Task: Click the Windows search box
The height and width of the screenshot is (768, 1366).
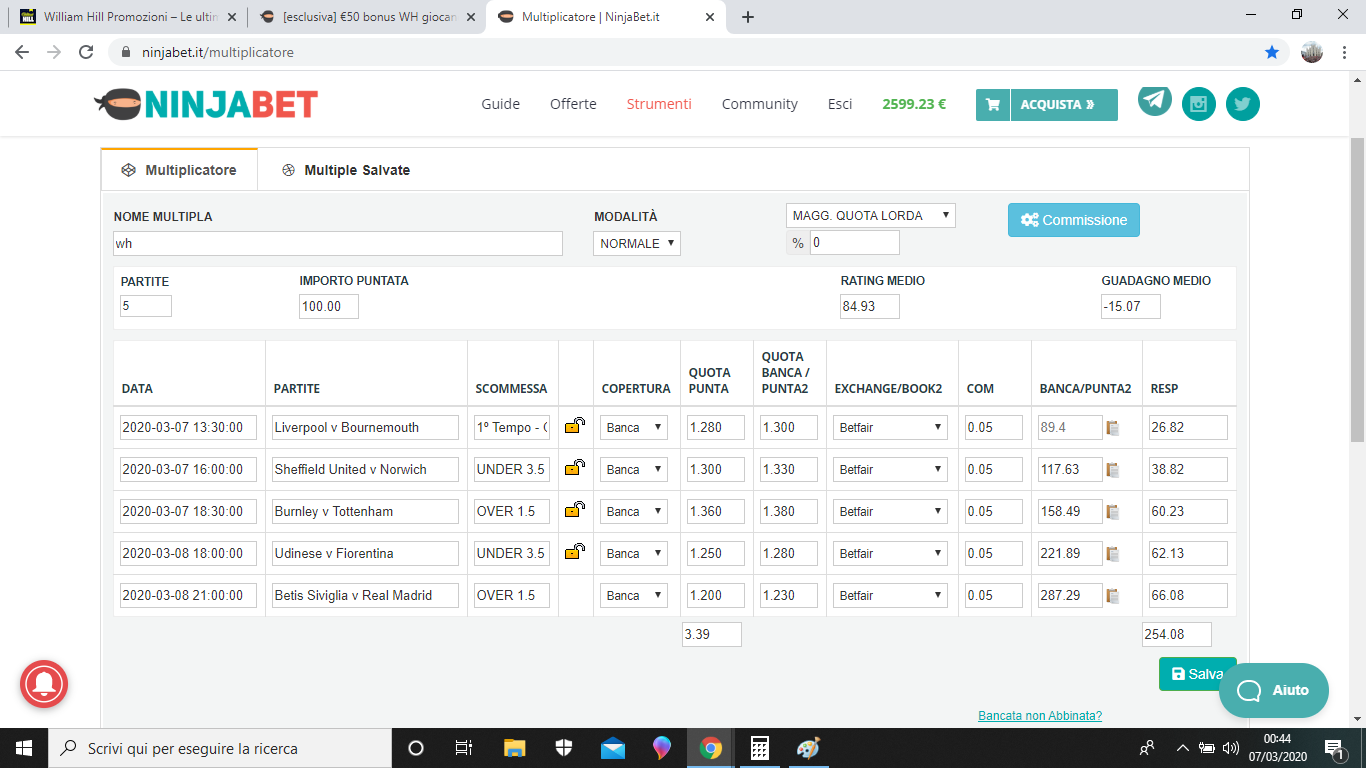Action: (220, 748)
